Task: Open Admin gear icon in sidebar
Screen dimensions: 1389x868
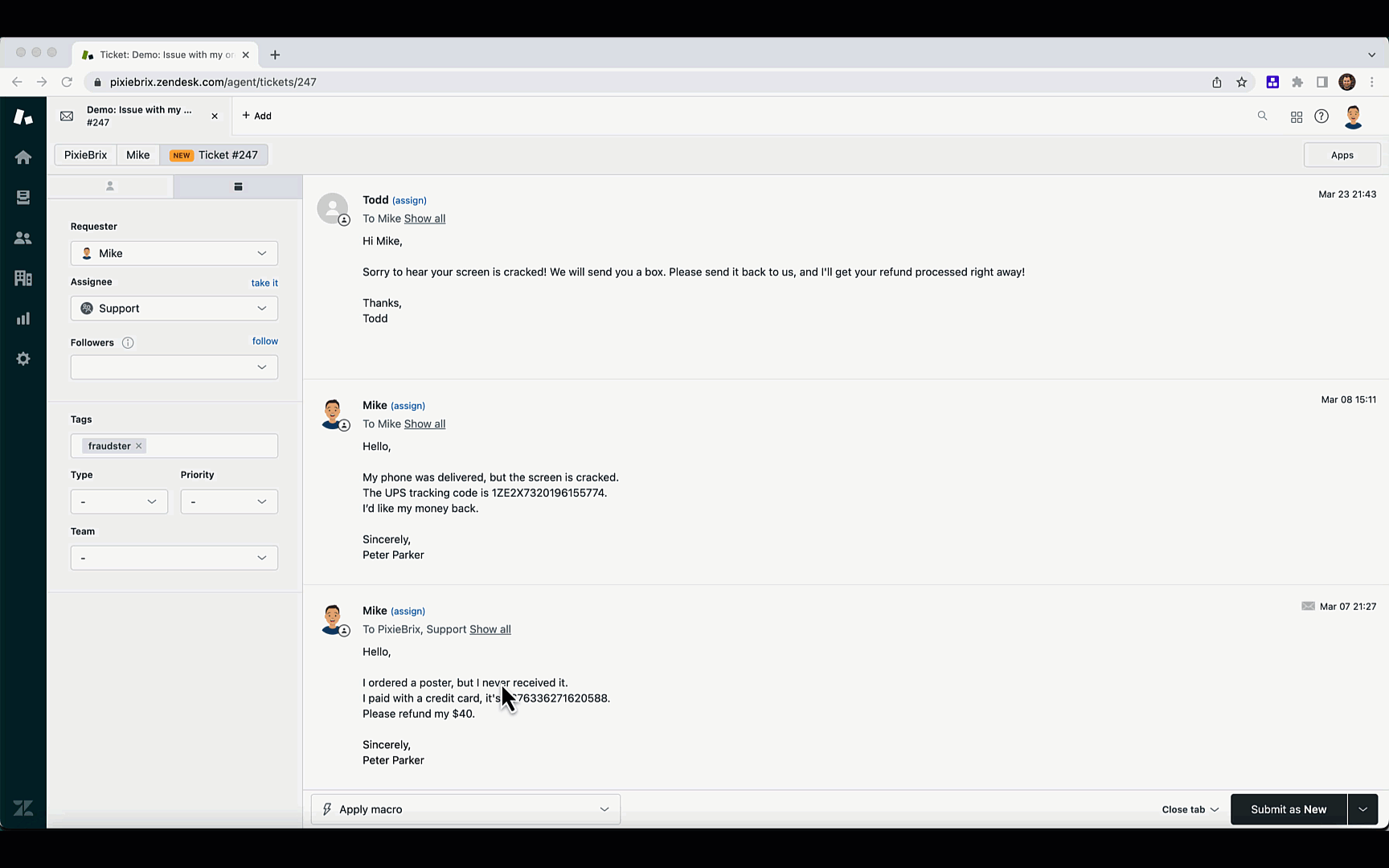Action: click(x=23, y=358)
